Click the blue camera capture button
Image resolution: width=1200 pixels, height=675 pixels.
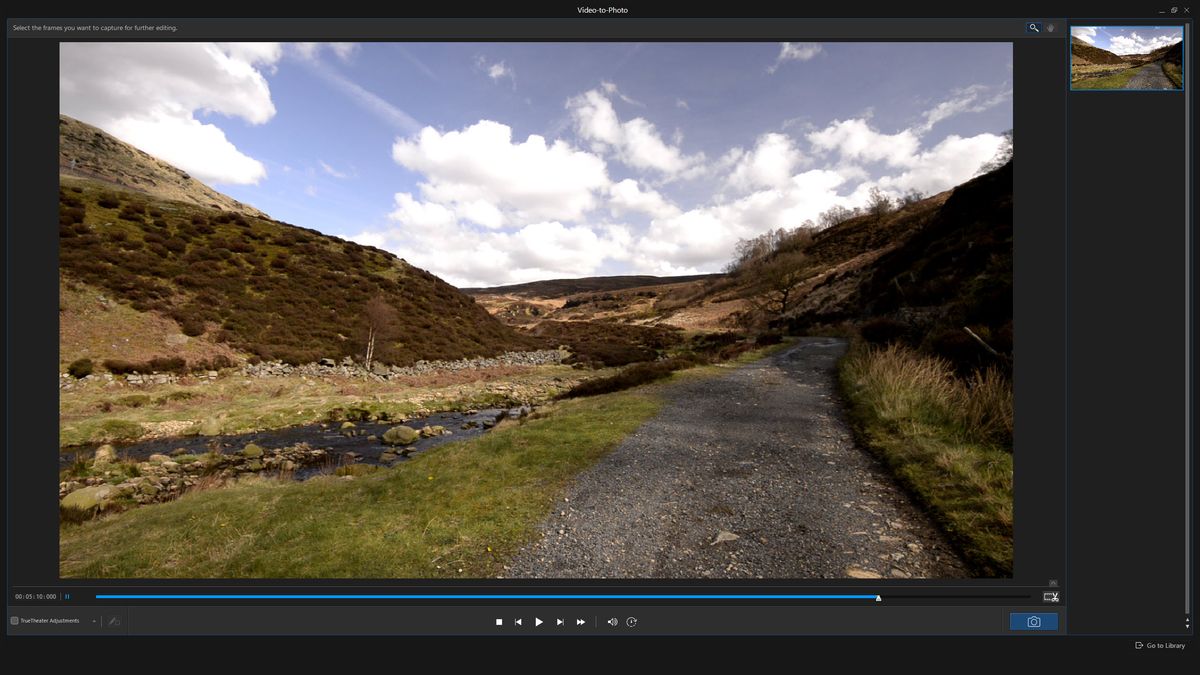tap(1034, 621)
